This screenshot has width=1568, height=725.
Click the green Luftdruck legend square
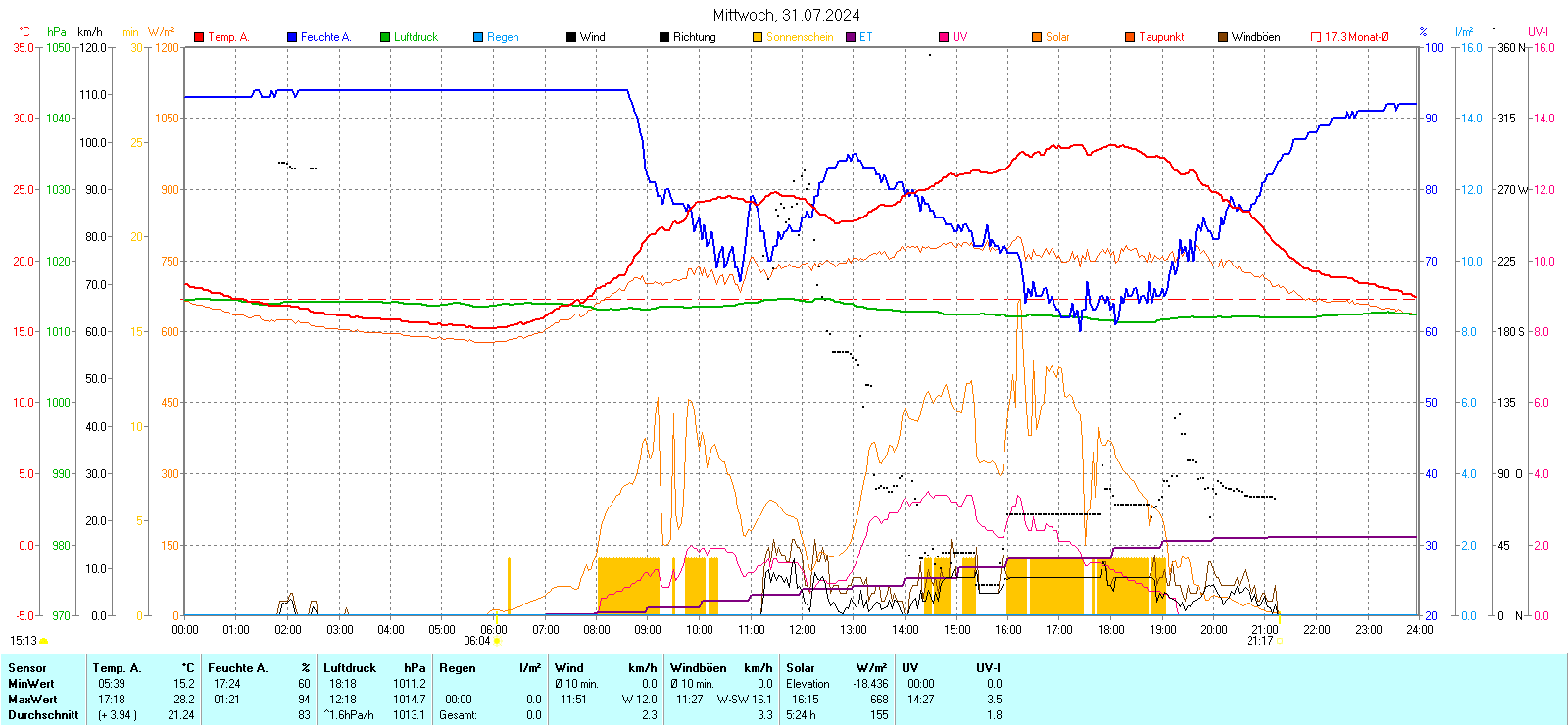click(385, 37)
